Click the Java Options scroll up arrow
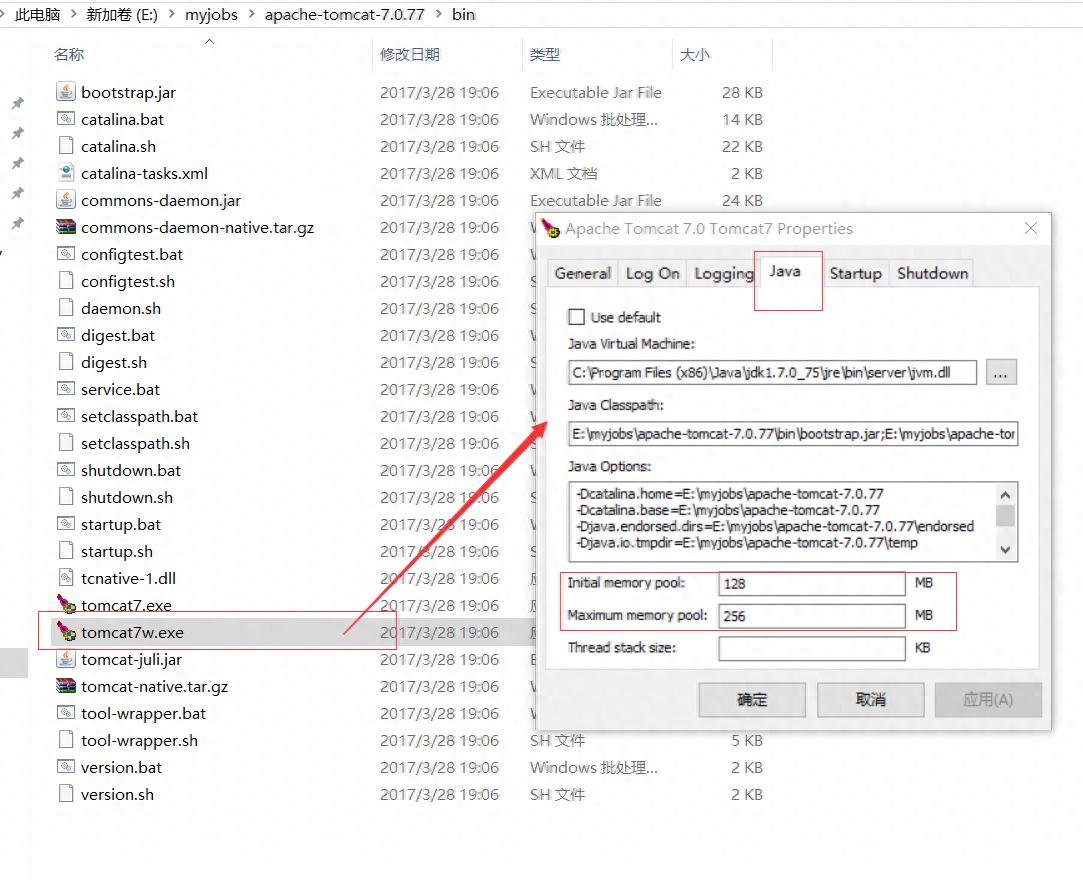Screen dimensions: 1083x880 (1005, 495)
